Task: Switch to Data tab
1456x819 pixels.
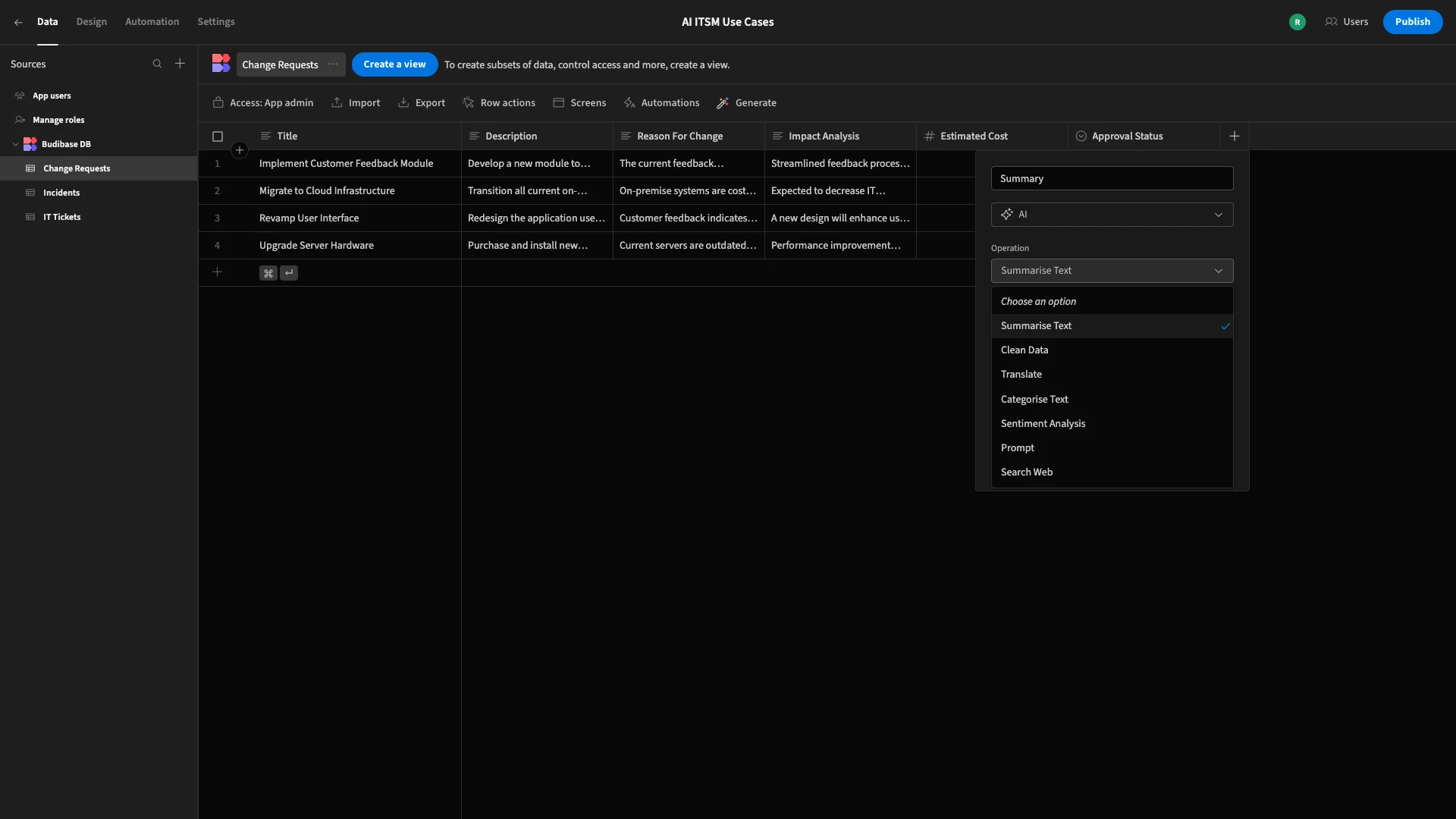Action: click(x=48, y=22)
